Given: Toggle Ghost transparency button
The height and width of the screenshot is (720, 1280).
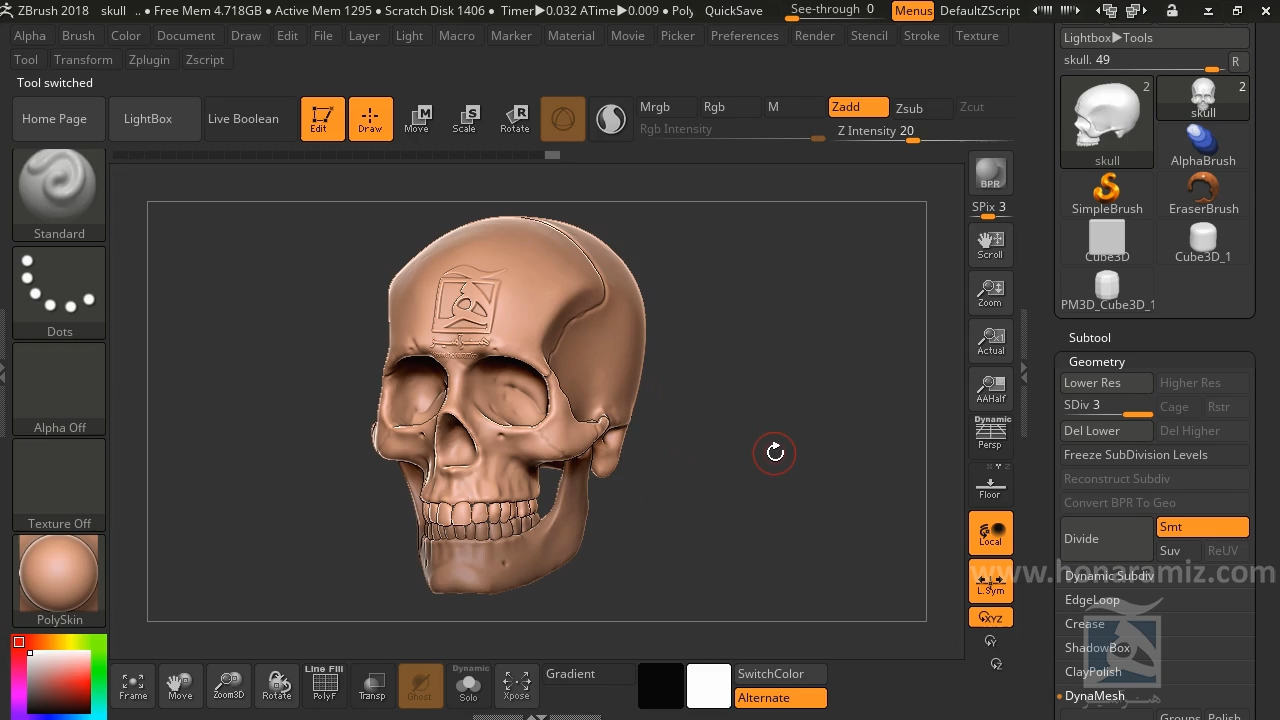Looking at the screenshot, I should [420, 685].
